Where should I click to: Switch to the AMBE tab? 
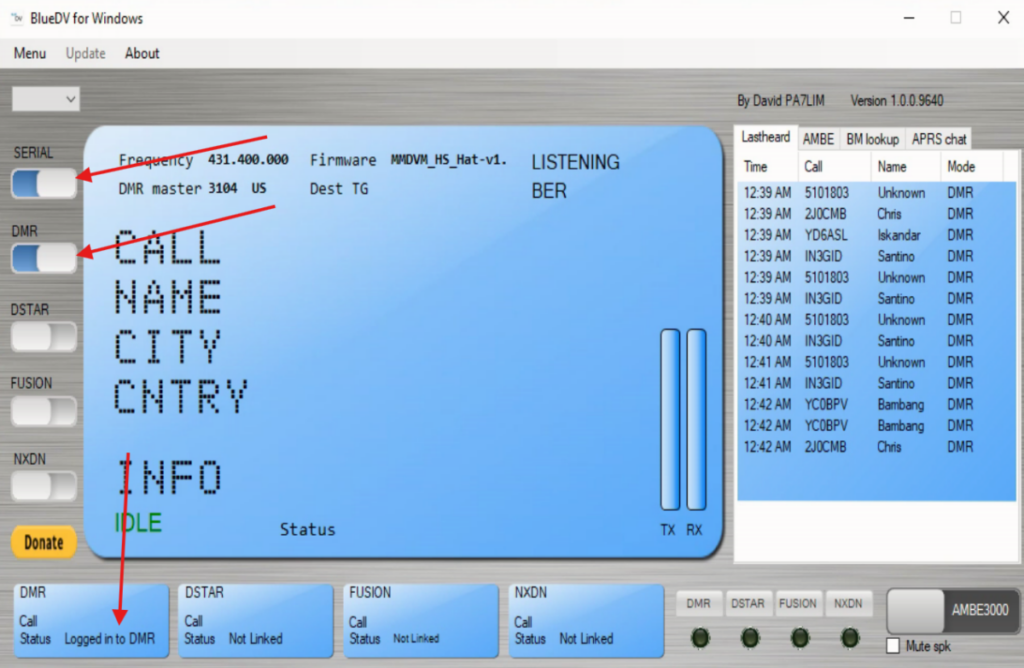818,139
